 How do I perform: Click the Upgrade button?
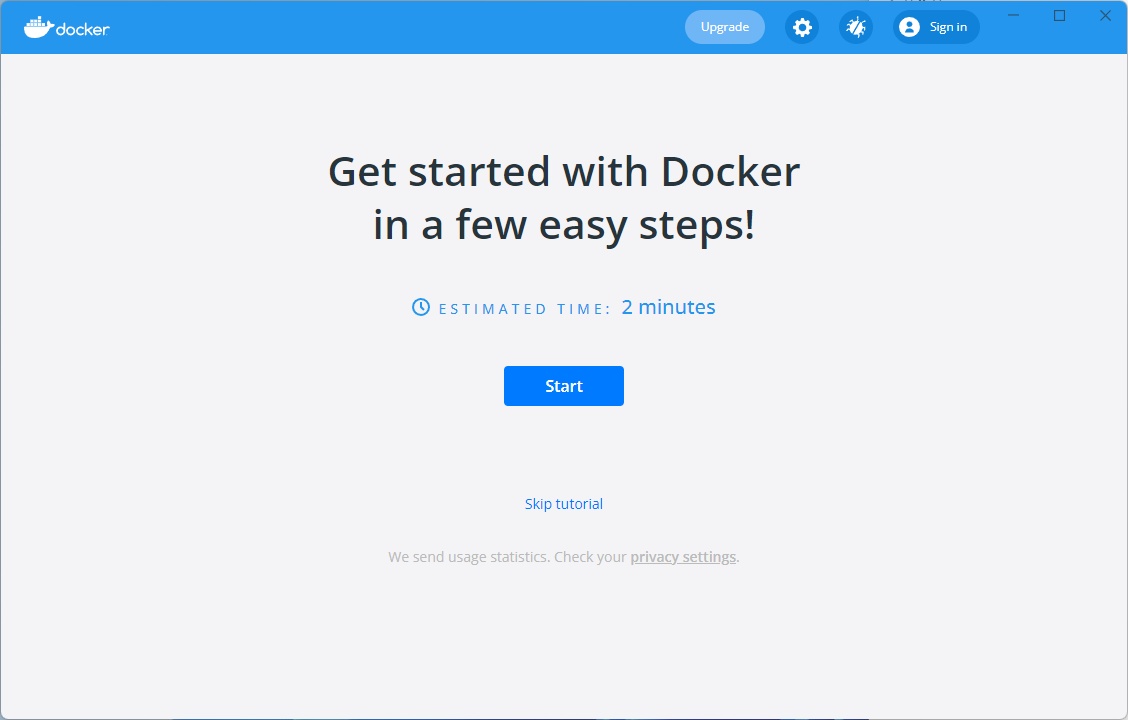[724, 27]
